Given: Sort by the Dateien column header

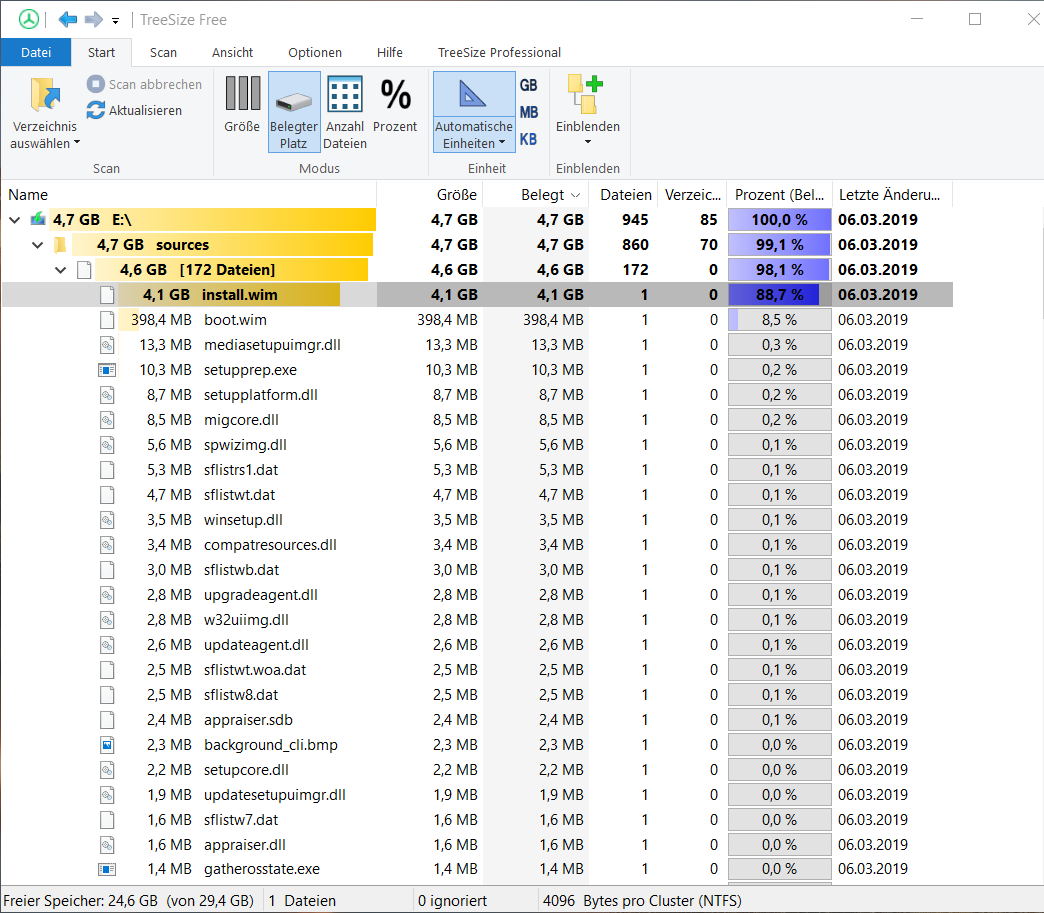Looking at the screenshot, I should click(x=624, y=194).
